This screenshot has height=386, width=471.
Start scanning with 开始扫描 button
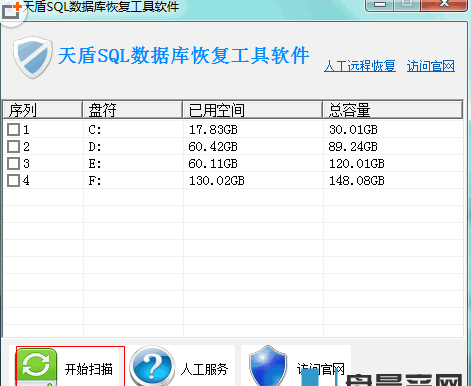70,366
